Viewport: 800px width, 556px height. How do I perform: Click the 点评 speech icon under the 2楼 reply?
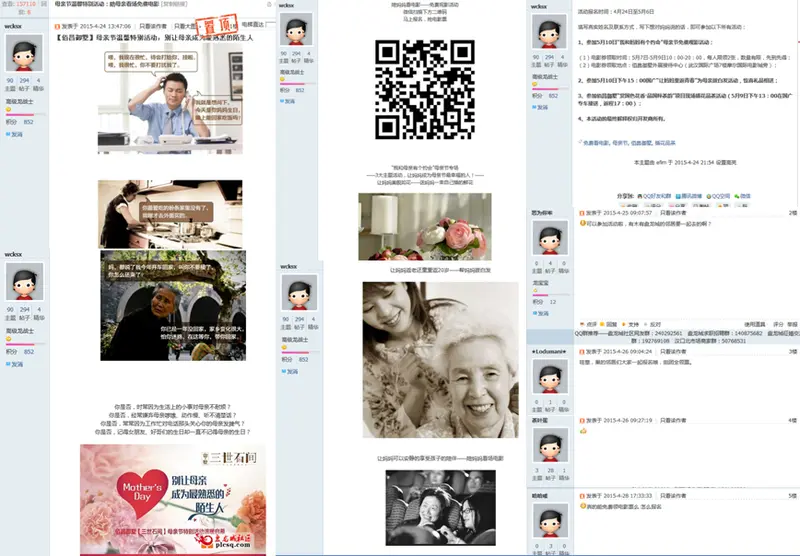coord(582,324)
